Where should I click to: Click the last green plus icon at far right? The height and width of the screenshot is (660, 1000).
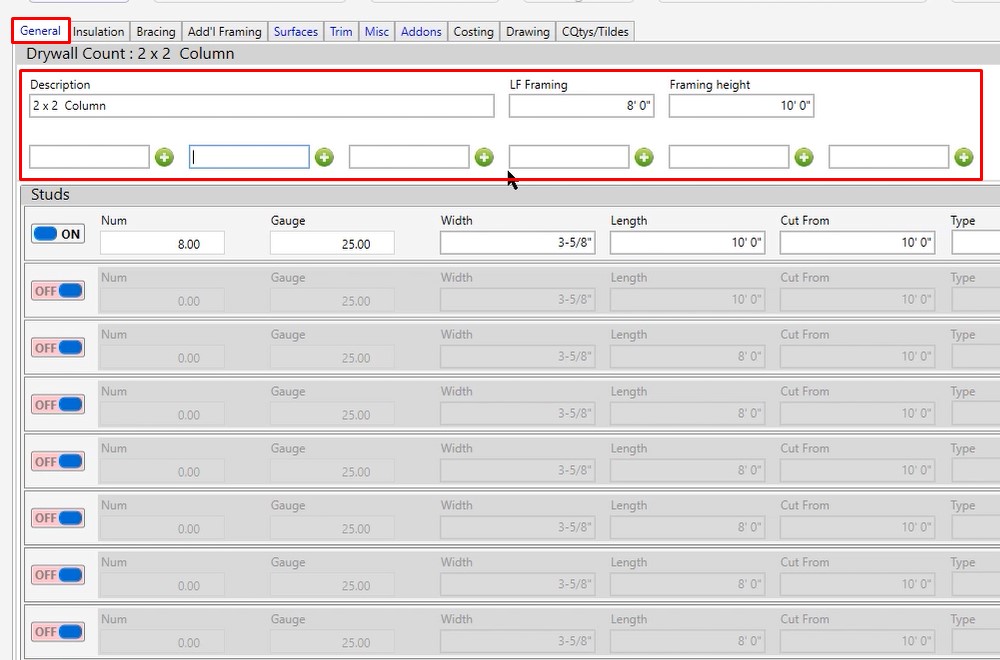point(963,157)
